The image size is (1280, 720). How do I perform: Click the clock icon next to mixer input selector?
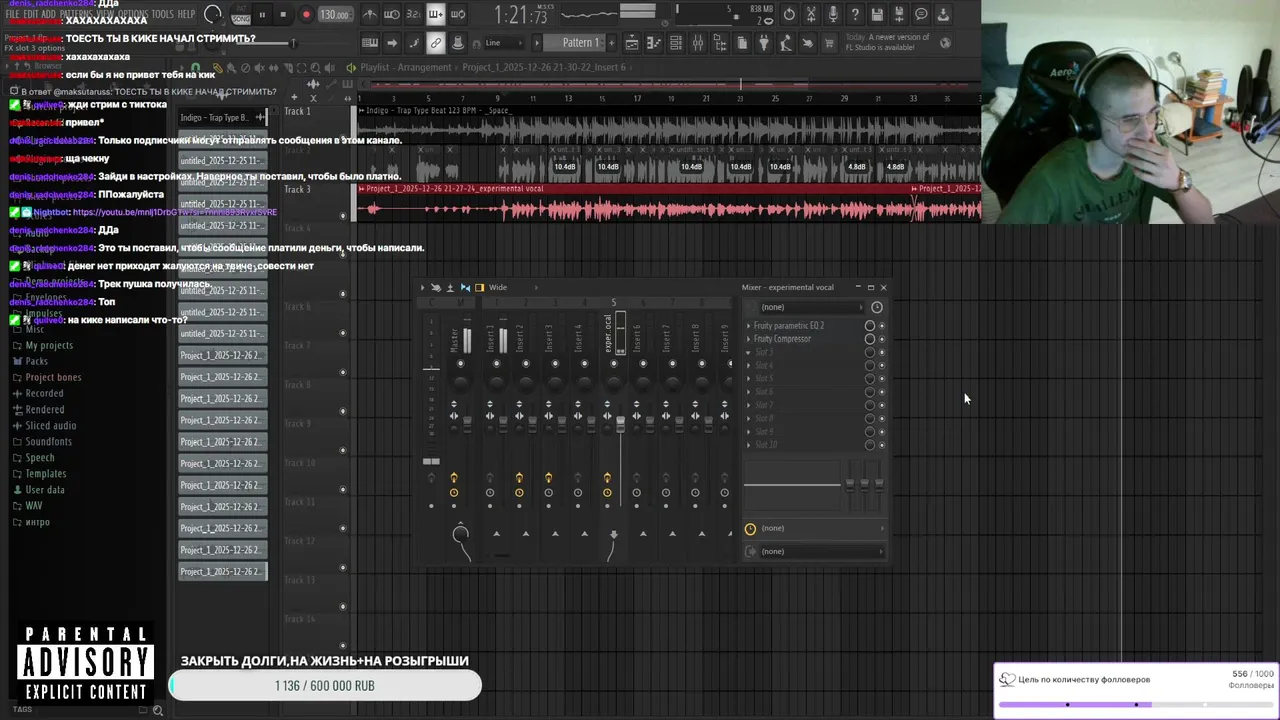pos(877,307)
